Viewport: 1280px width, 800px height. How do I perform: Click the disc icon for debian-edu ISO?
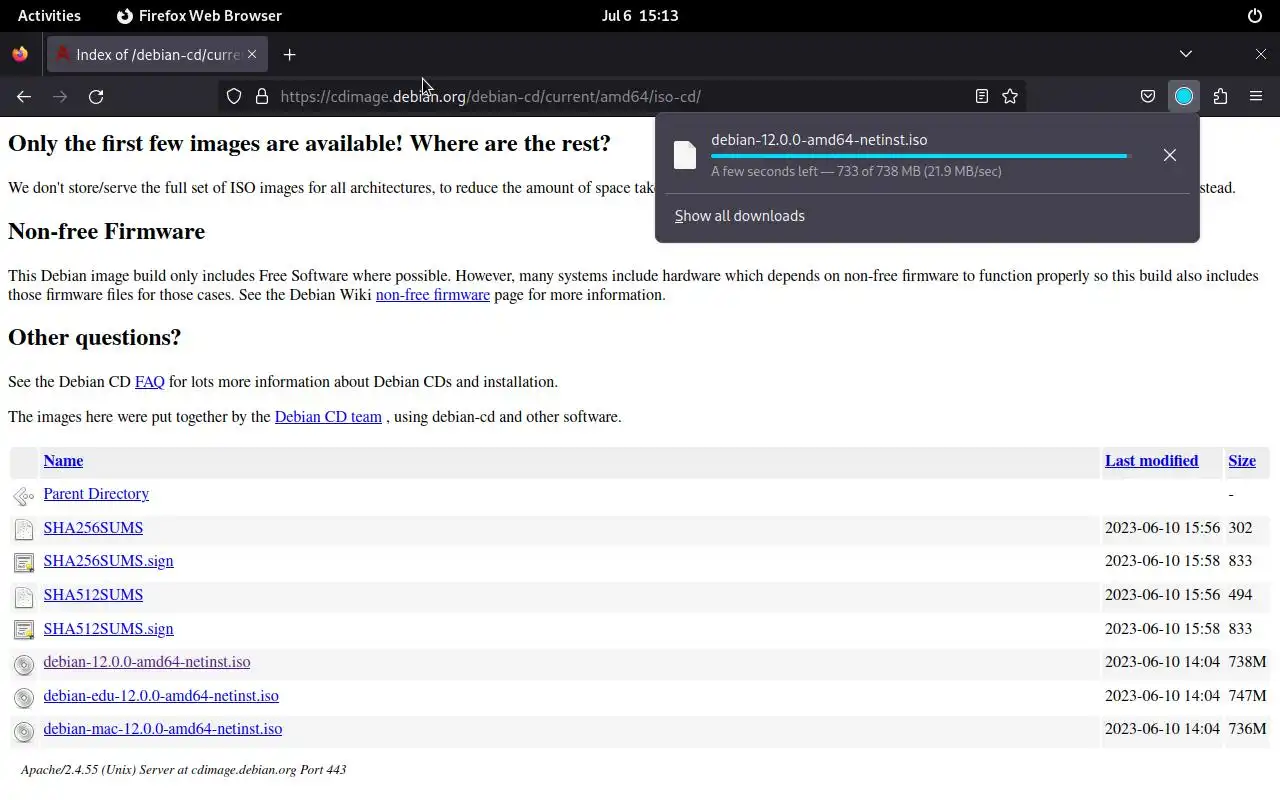tap(24, 697)
